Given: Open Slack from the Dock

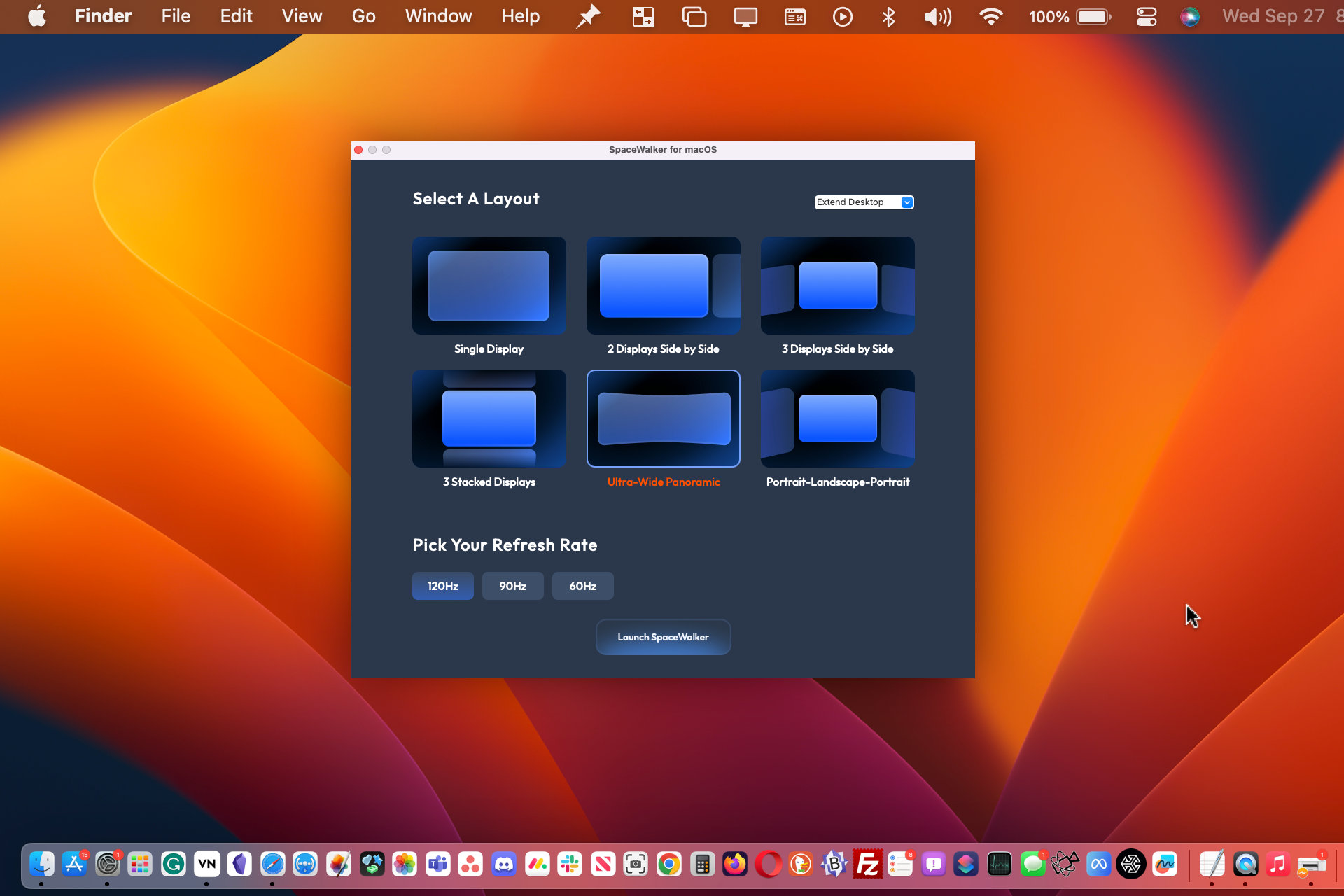Looking at the screenshot, I should [570, 864].
